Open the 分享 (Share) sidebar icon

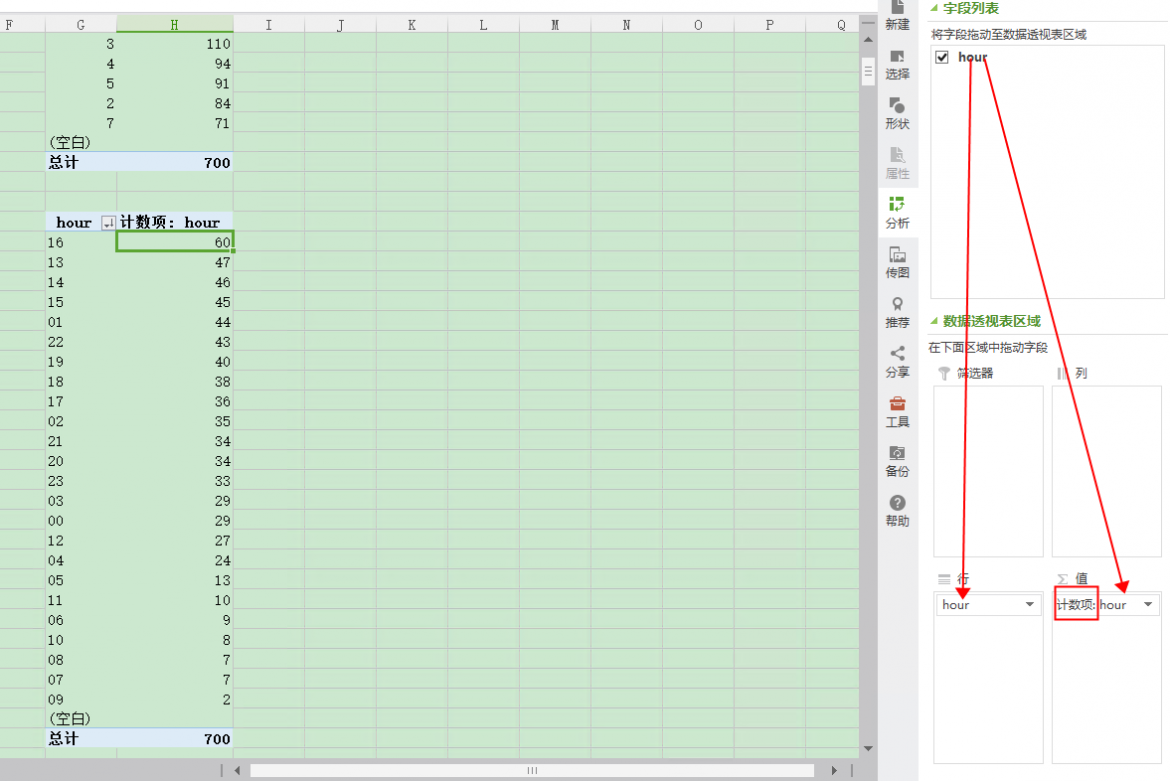point(897,361)
